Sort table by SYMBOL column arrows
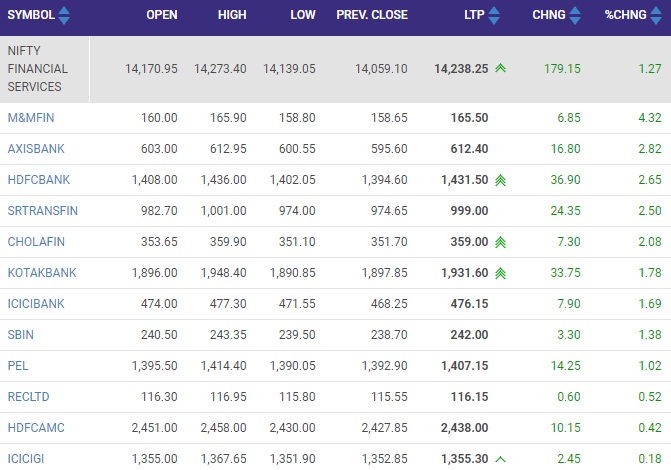The image size is (671, 470). pos(64,15)
